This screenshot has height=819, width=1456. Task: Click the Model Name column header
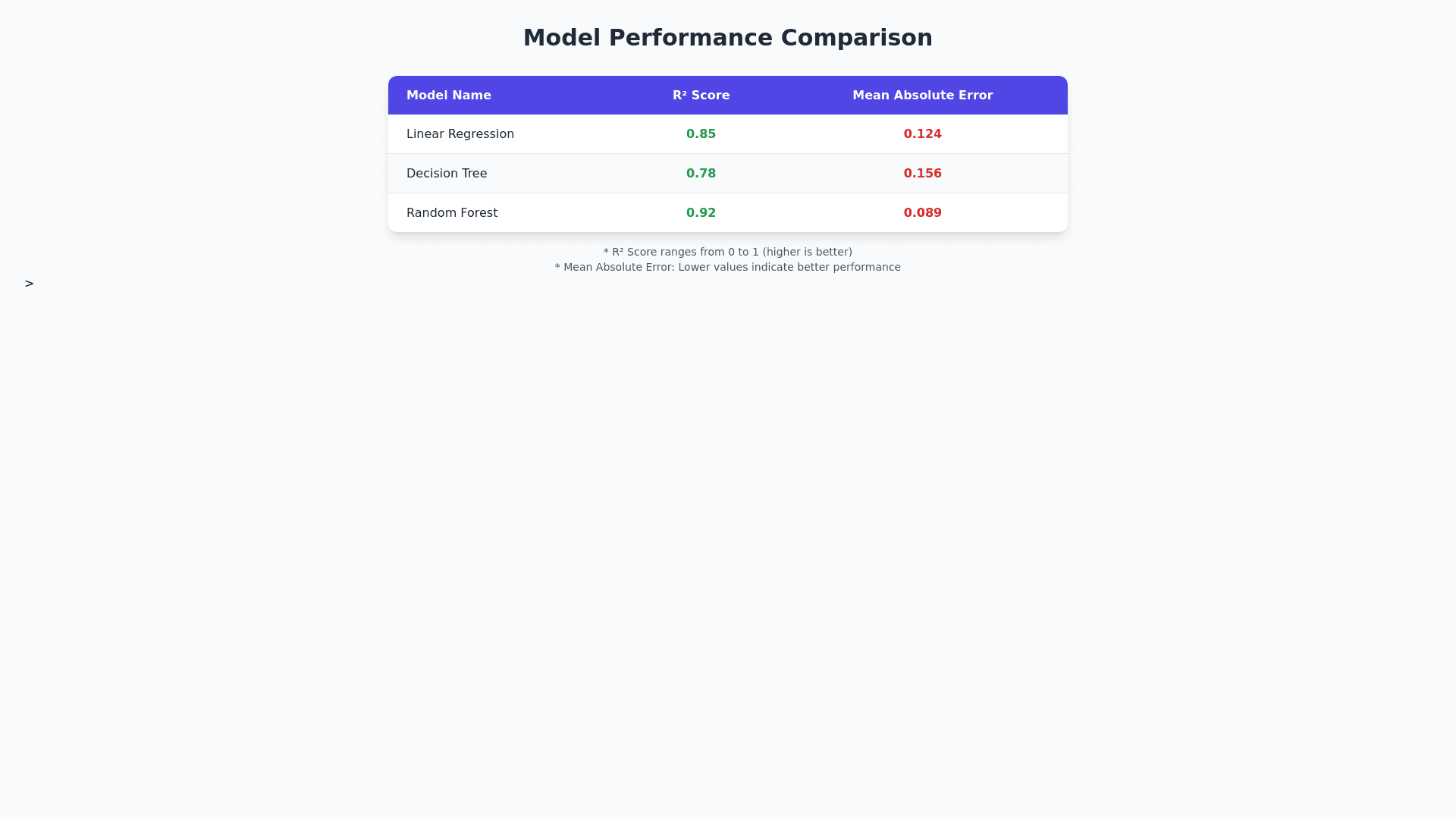[448, 96]
